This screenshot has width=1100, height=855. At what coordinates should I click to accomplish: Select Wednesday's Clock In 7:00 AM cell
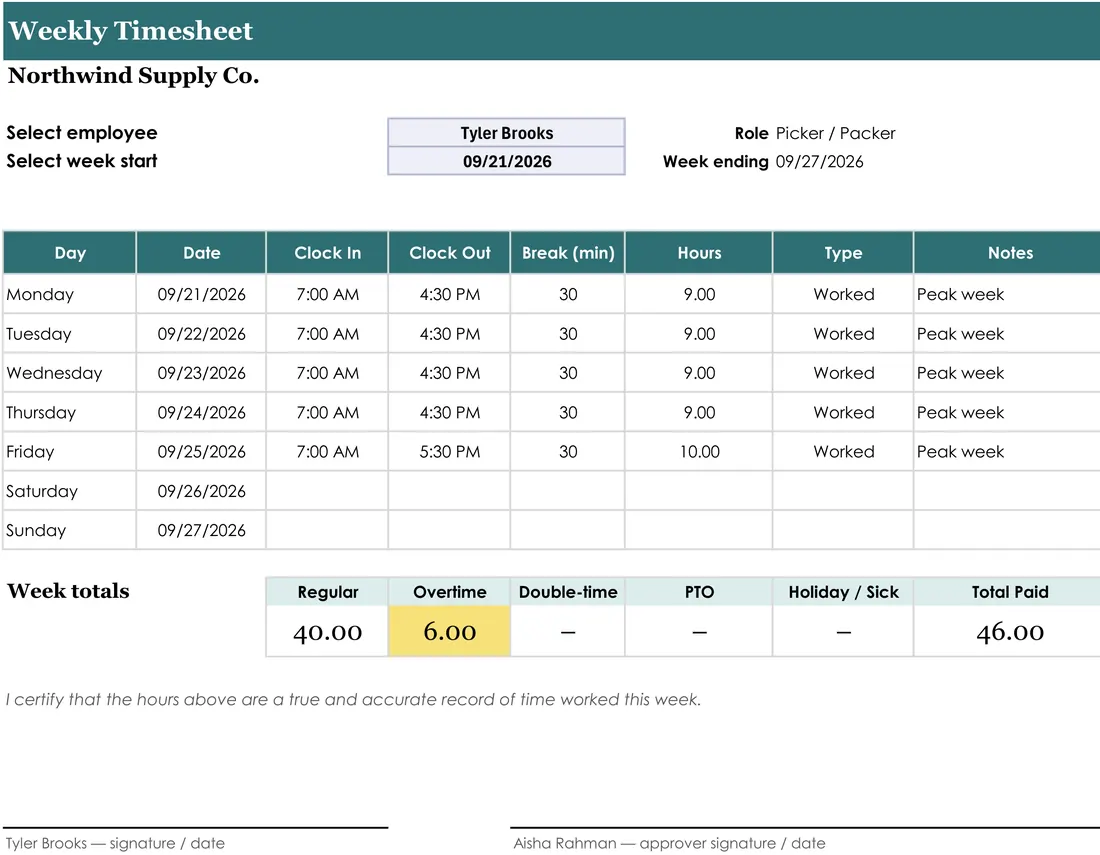point(327,372)
